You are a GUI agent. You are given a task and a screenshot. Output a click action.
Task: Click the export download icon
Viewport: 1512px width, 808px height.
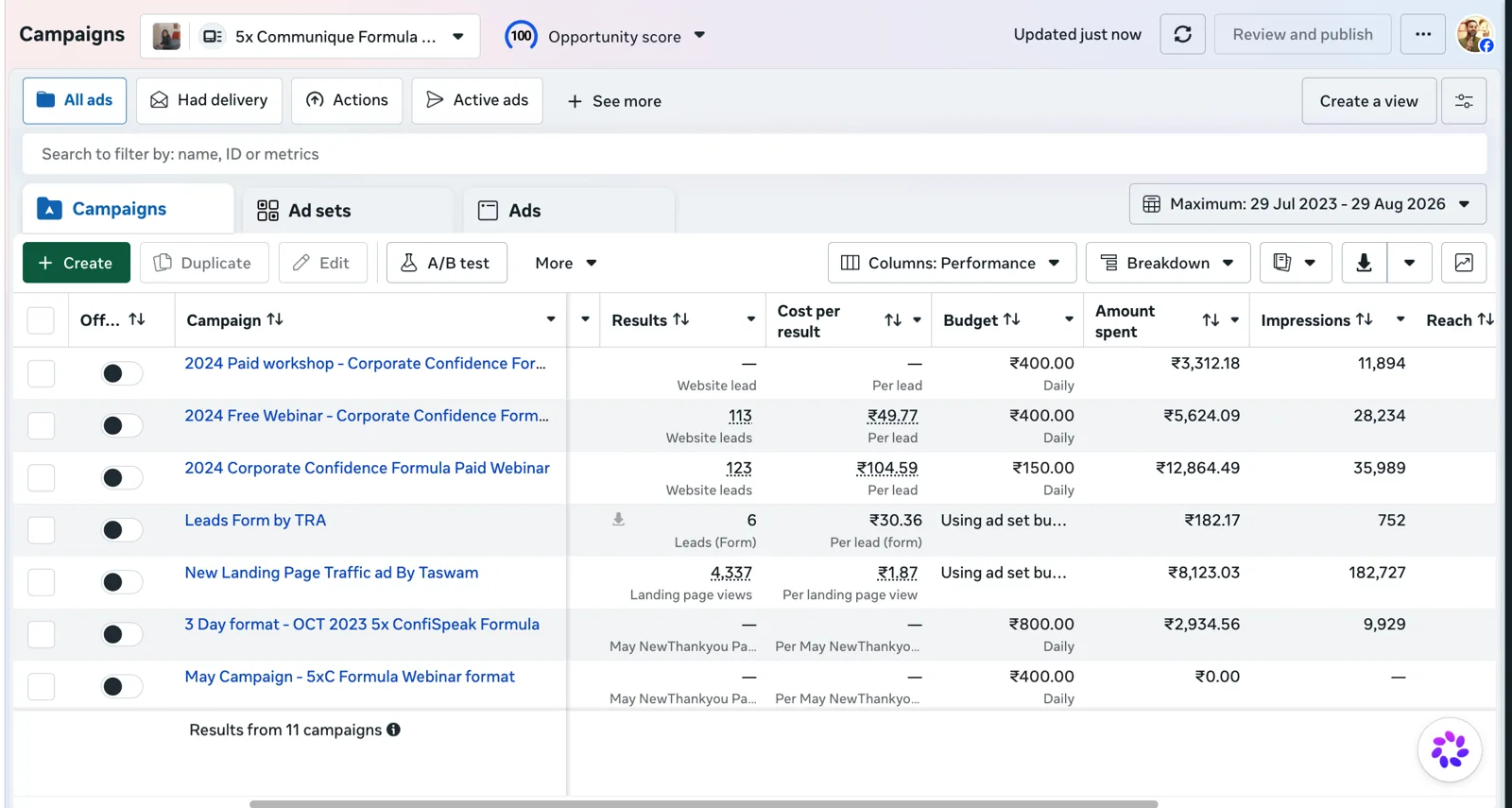tap(1364, 263)
